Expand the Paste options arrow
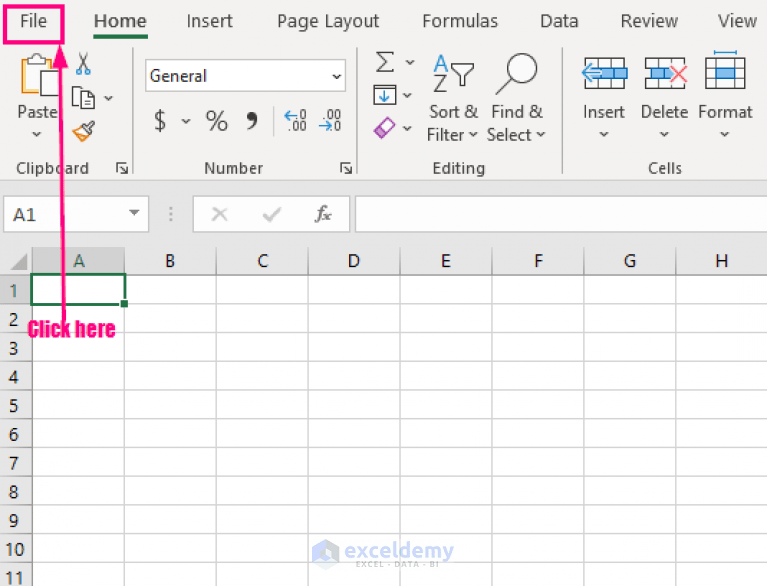The height and width of the screenshot is (586, 767). tap(37, 134)
